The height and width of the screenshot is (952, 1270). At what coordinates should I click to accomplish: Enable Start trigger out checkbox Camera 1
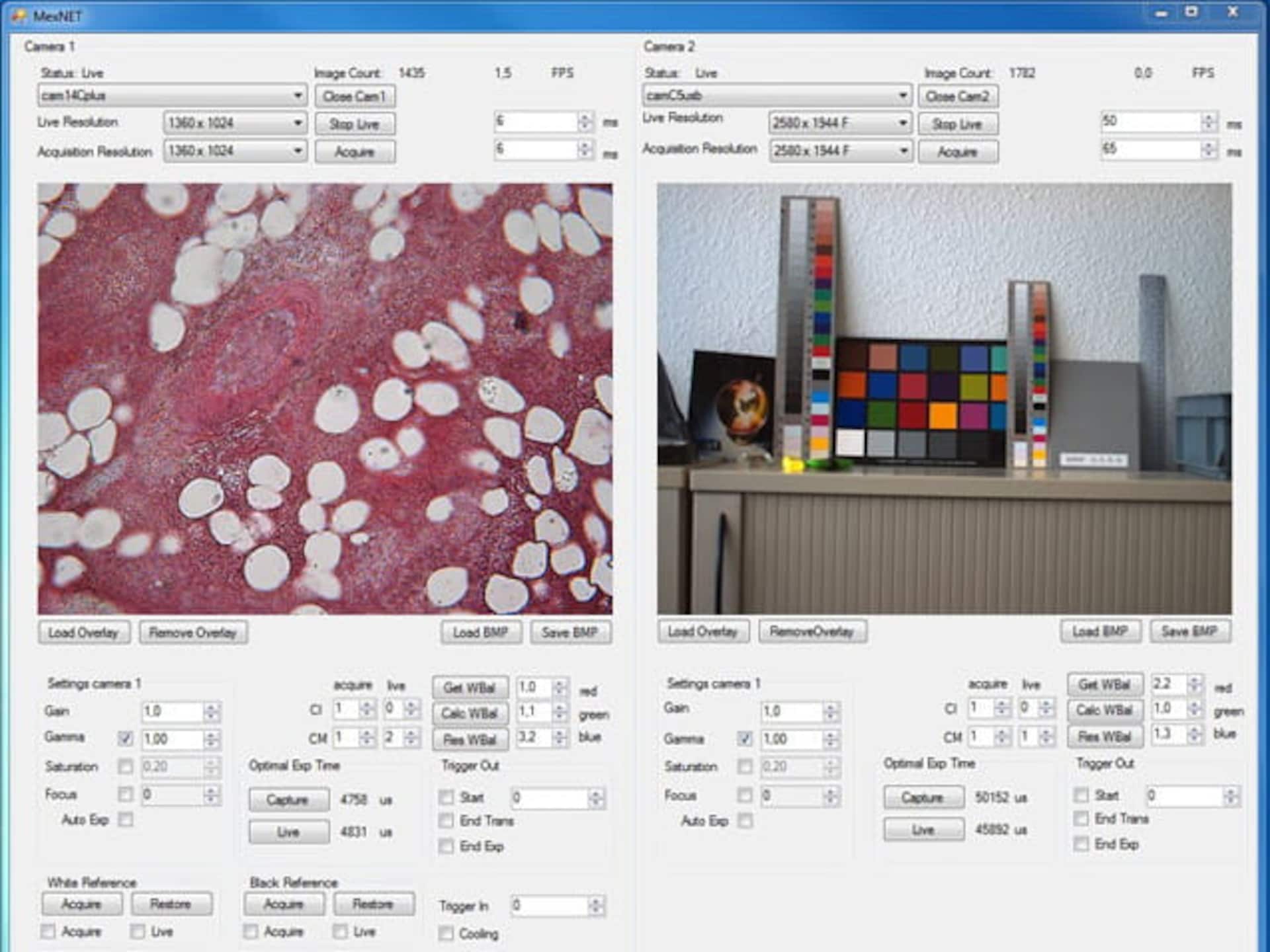[x=446, y=797]
